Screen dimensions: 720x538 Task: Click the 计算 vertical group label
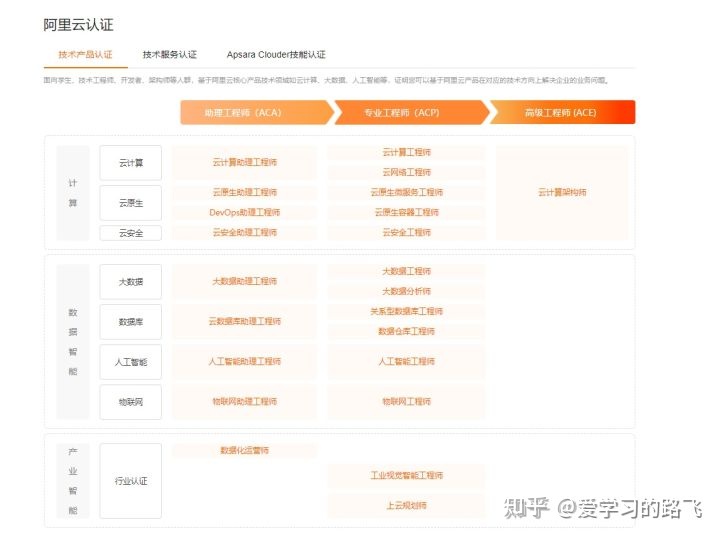73,193
